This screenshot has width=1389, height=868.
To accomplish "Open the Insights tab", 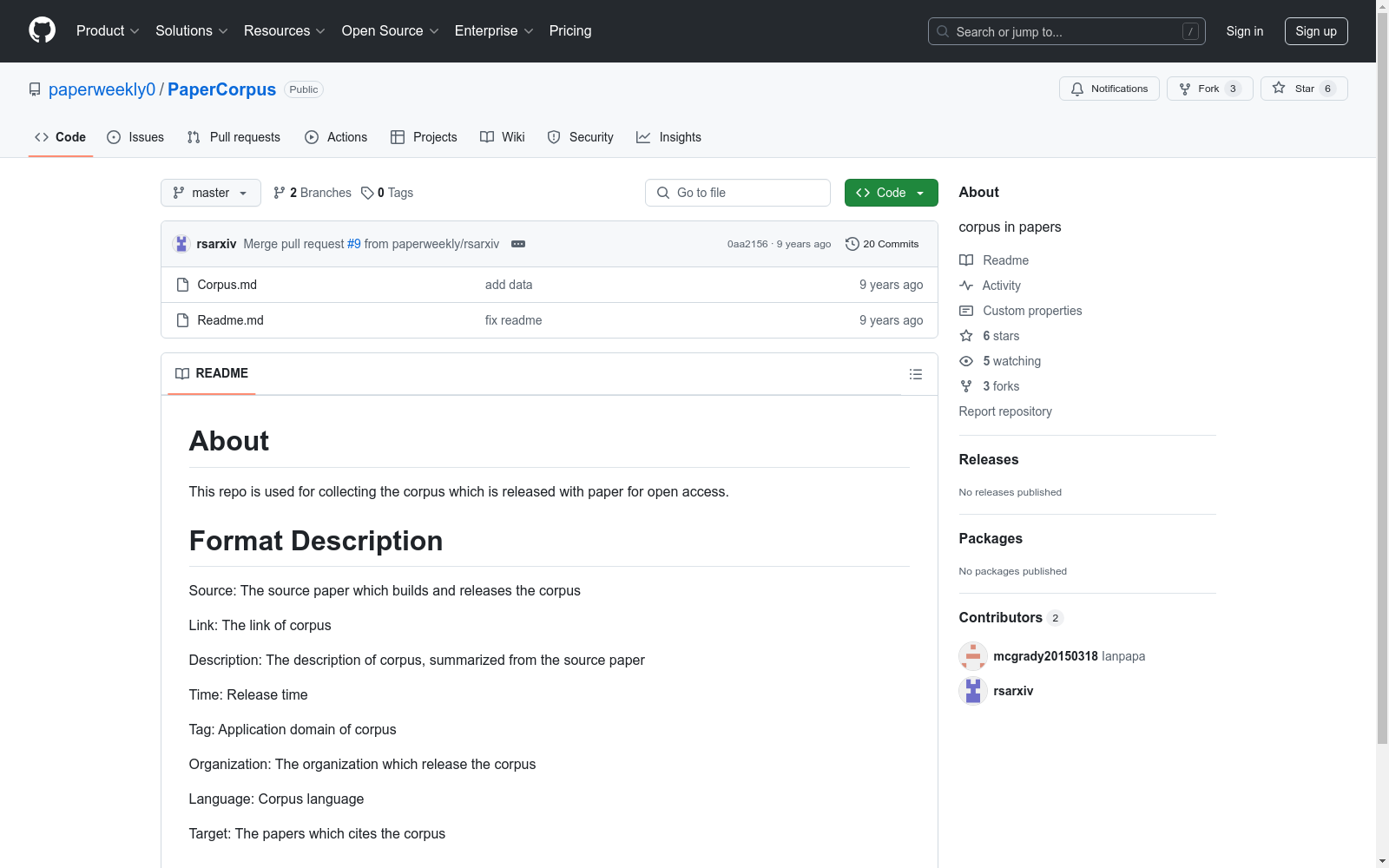I will point(668,137).
